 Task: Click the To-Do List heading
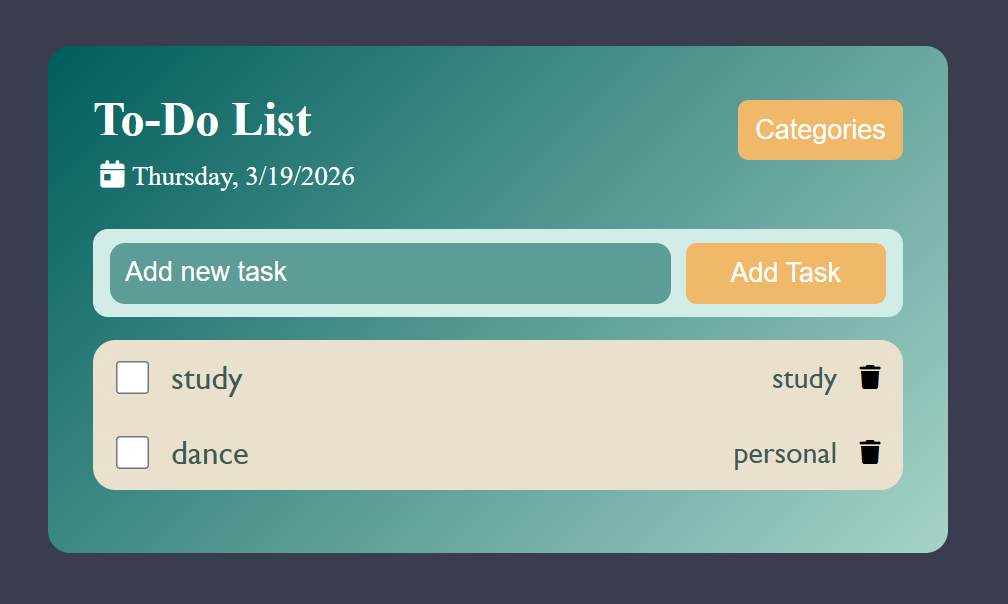tap(203, 120)
